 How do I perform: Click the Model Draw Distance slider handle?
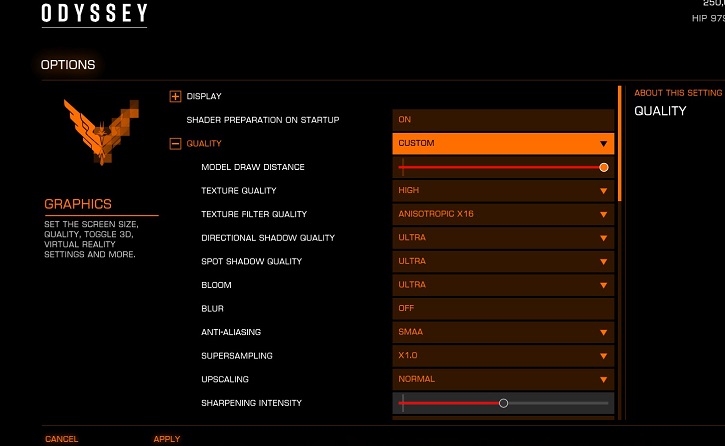(x=603, y=167)
